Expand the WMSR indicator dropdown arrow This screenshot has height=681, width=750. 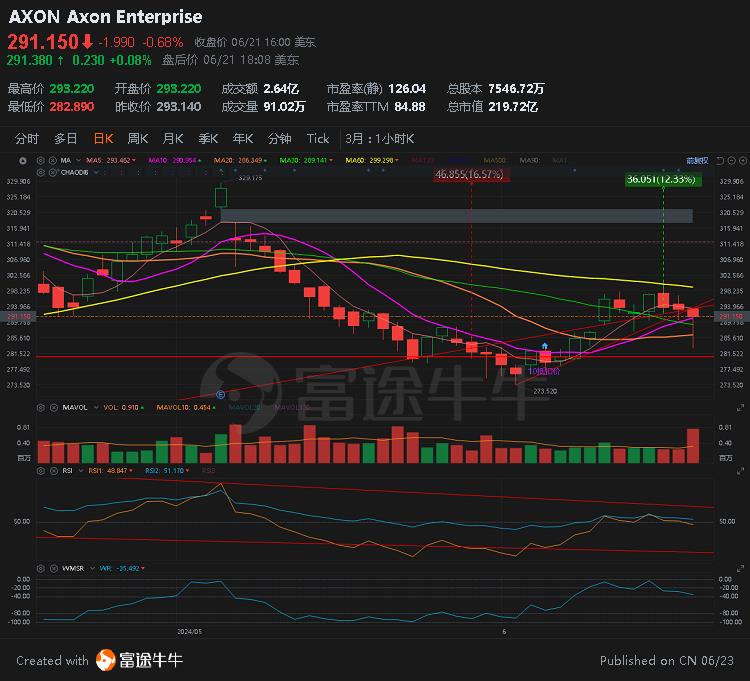click(92, 568)
